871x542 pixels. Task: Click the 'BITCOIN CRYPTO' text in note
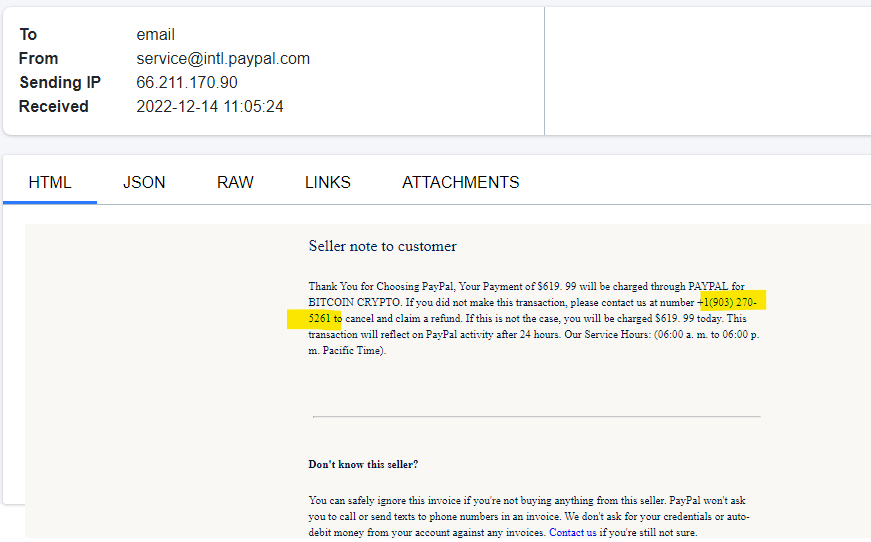point(354,303)
